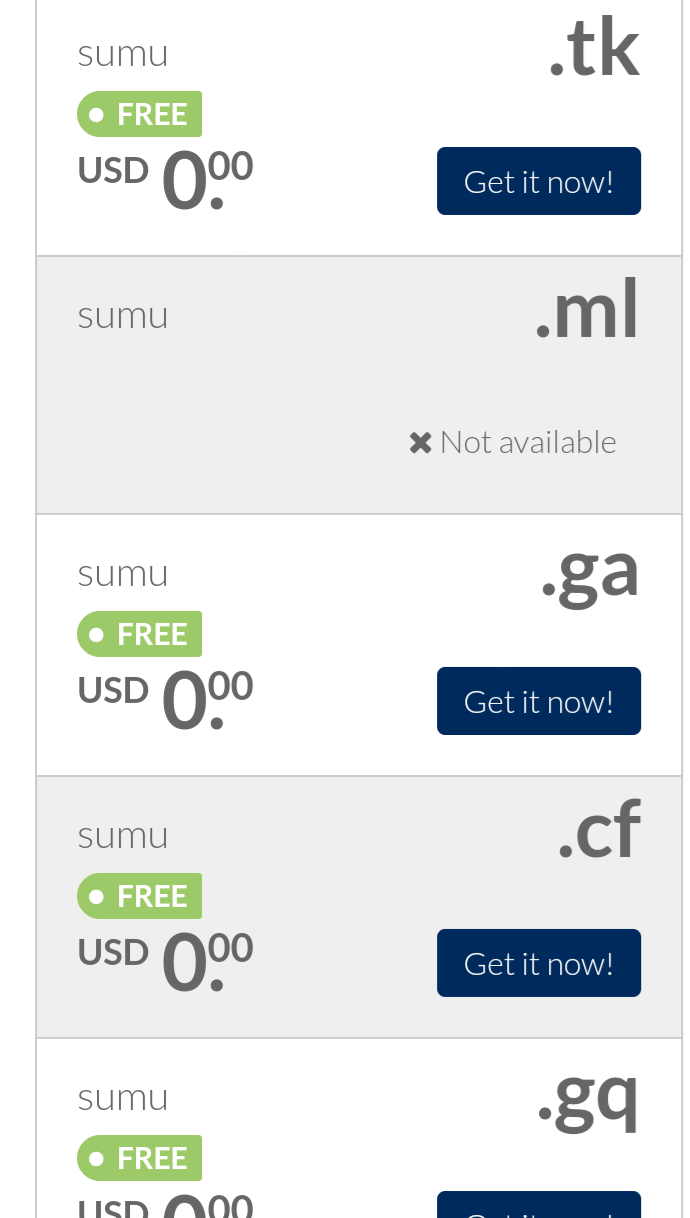Click the .gq extension heading

point(588,1097)
